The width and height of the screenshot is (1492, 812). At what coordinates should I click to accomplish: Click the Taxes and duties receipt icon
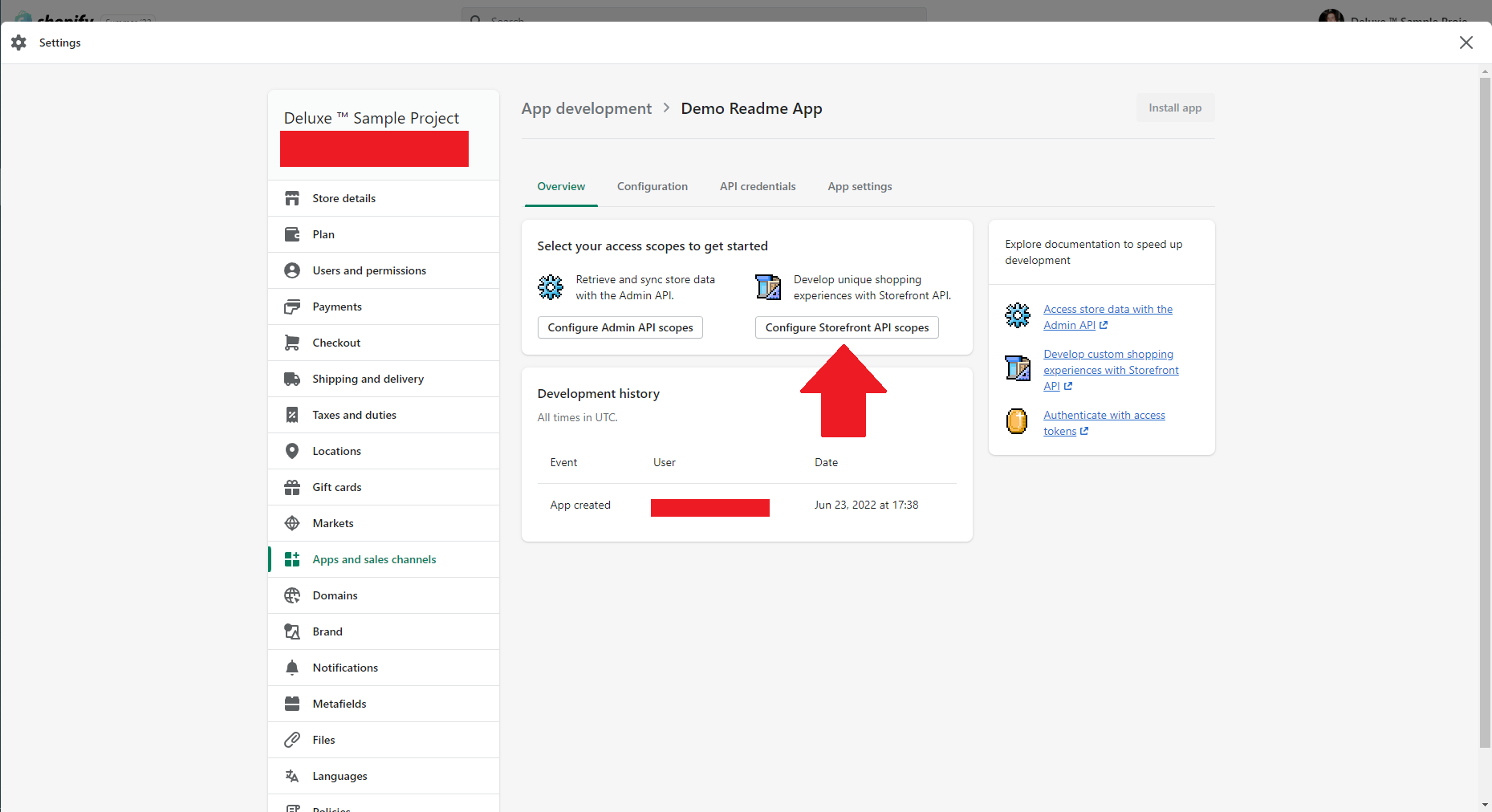(292, 415)
